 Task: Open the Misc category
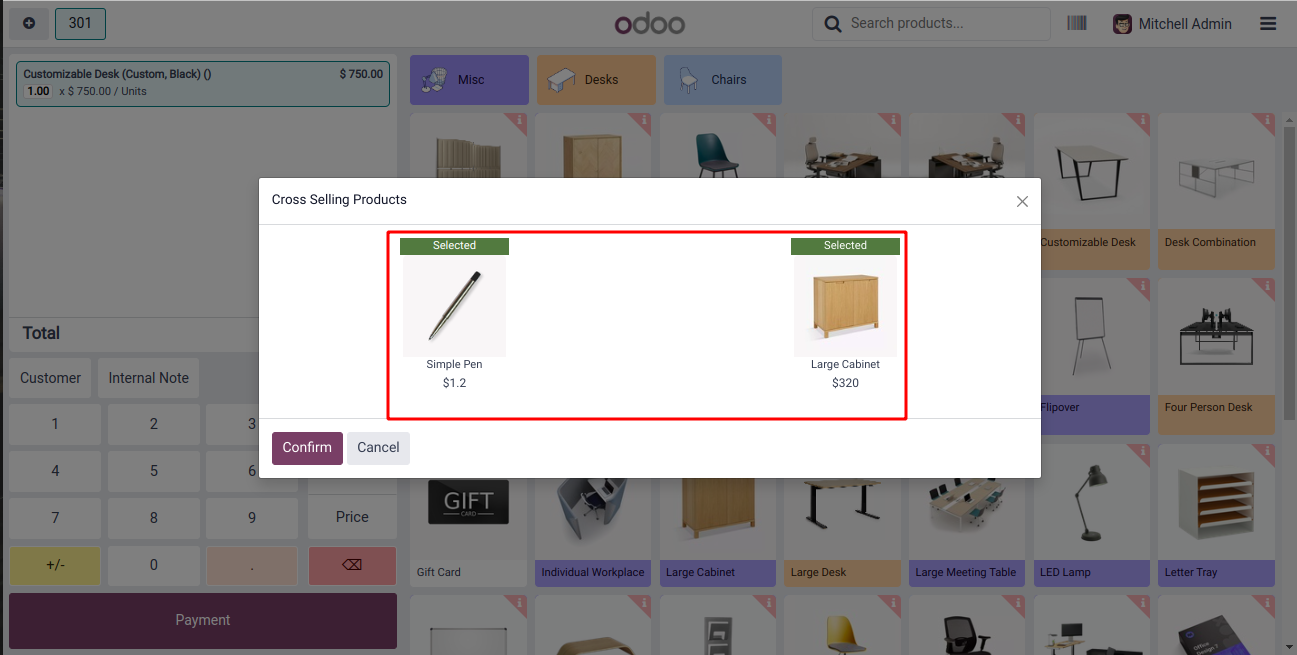(x=469, y=80)
